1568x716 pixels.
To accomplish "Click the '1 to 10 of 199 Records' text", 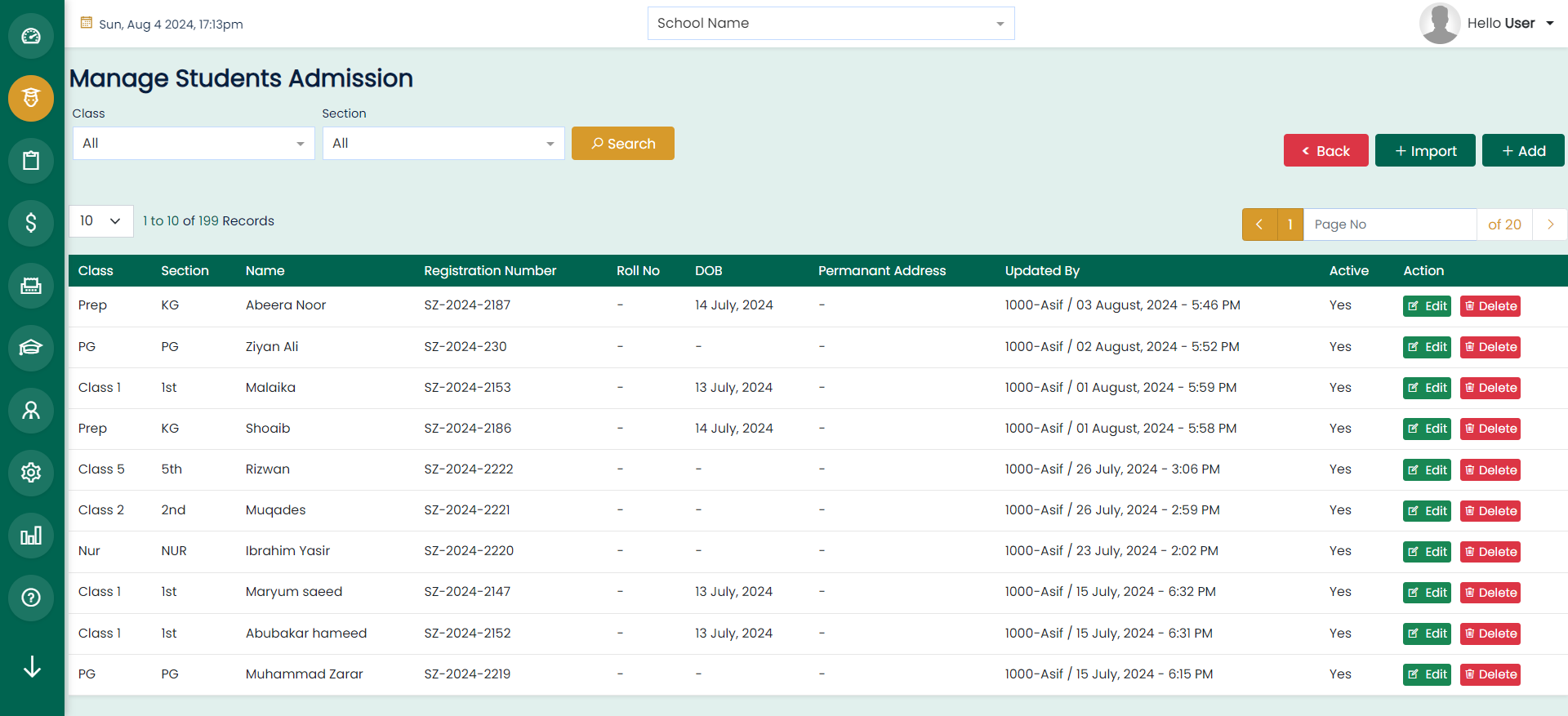I will (x=208, y=221).
